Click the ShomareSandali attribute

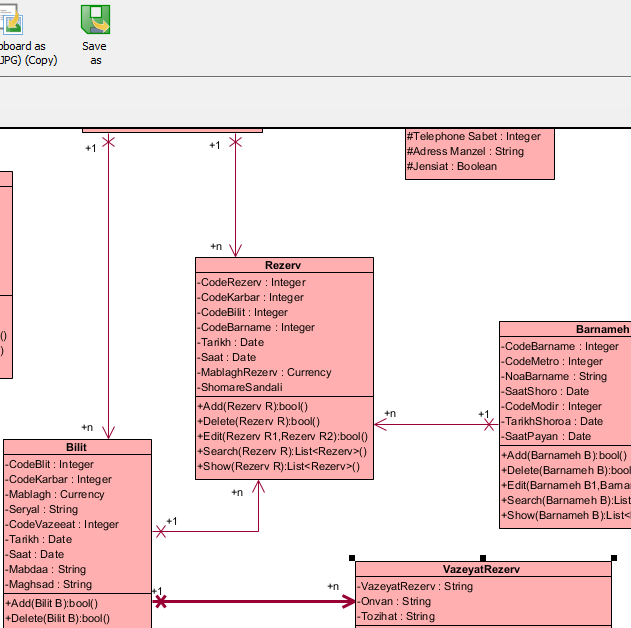[x=240, y=387]
